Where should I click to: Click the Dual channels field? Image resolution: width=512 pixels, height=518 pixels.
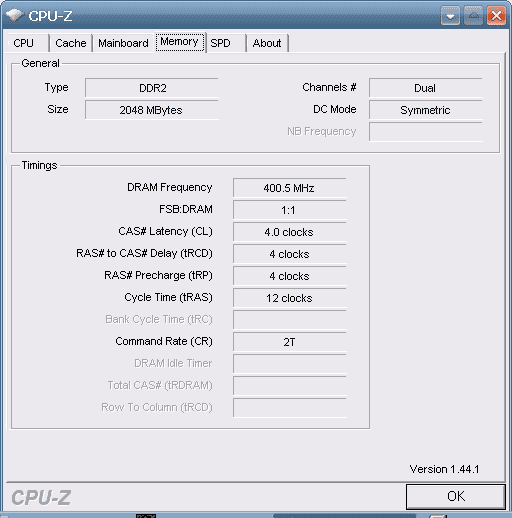[426, 88]
